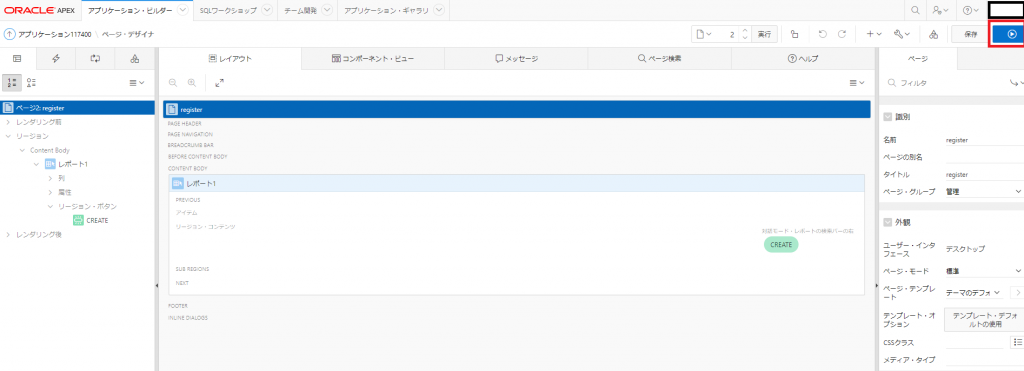Open the shared components icon in toolbar
This screenshot has height=371, width=1024.
tap(933, 35)
